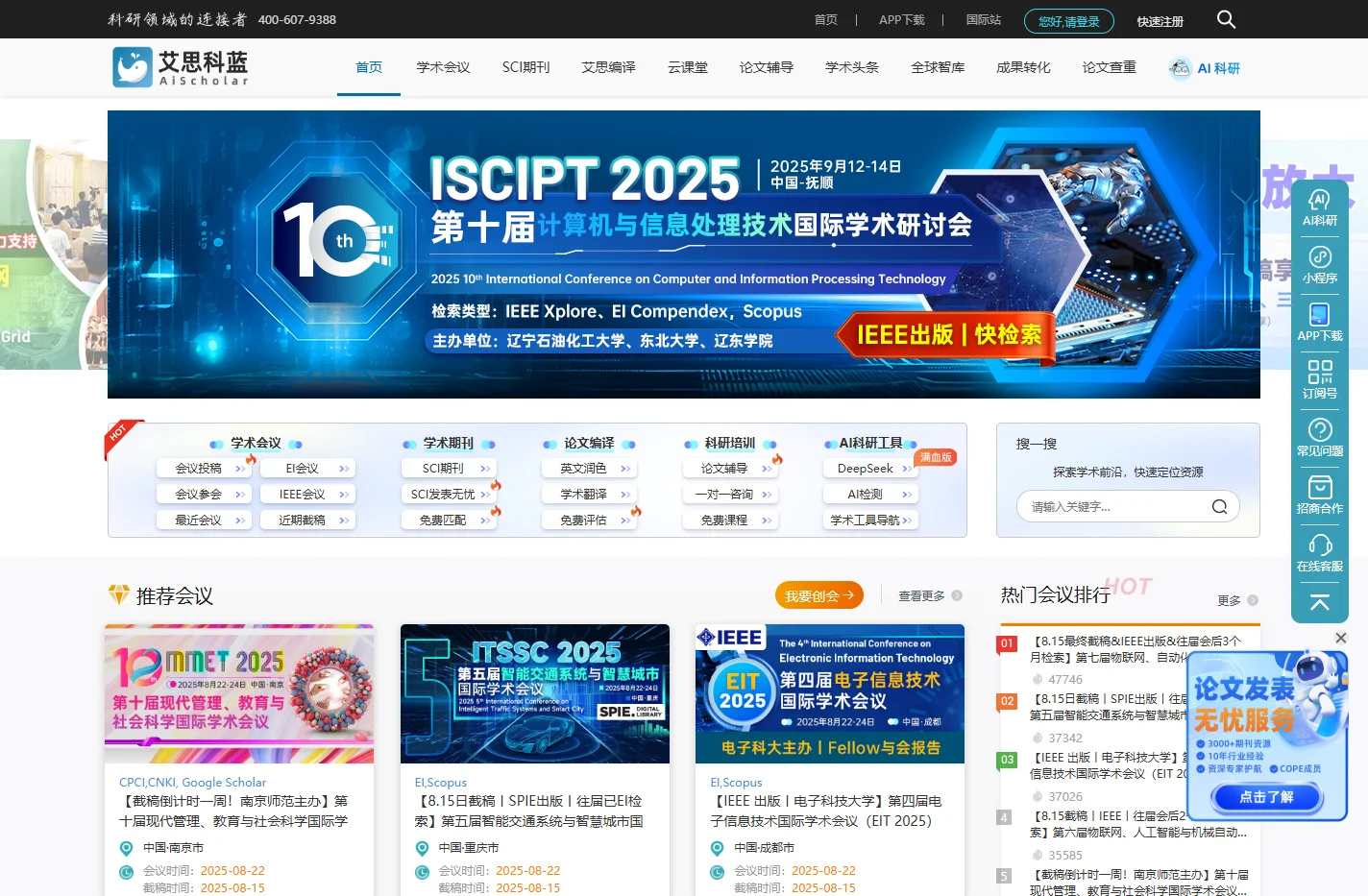Viewport: 1368px width, 896px height.
Task: Click the SCI期刊 quick link under 学术期刊
Action: [449, 469]
